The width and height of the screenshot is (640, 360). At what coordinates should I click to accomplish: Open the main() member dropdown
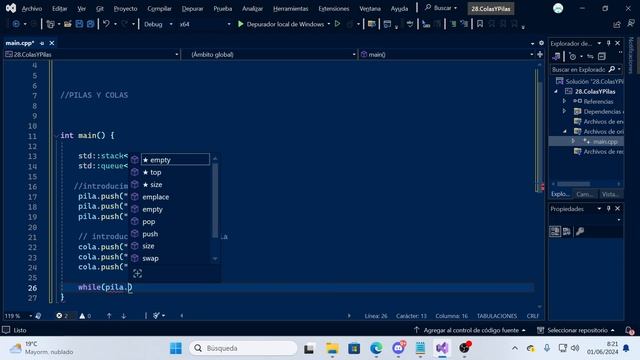[447, 54]
